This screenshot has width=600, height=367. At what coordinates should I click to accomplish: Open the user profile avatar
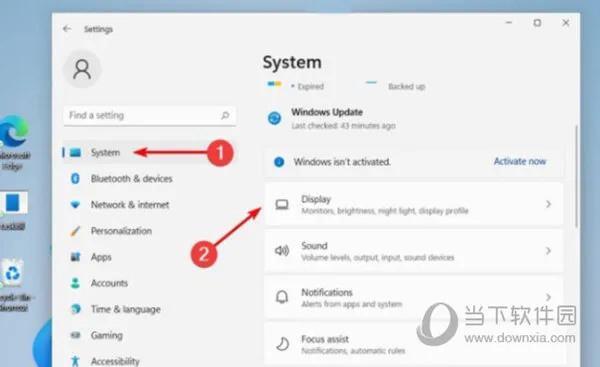coord(82,69)
